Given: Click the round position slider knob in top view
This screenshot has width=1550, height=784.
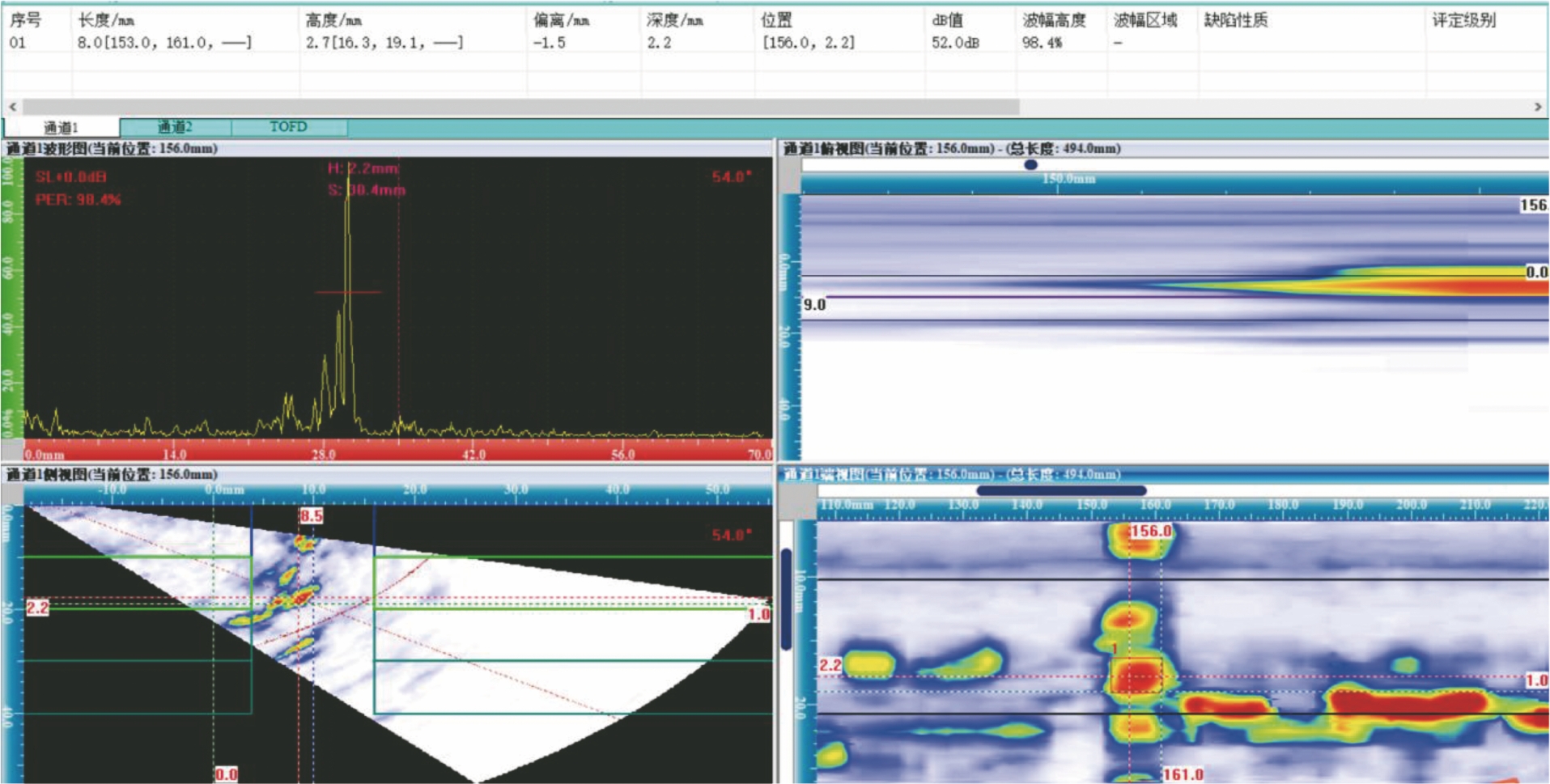Looking at the screenshot, I should pos(1030,165).
